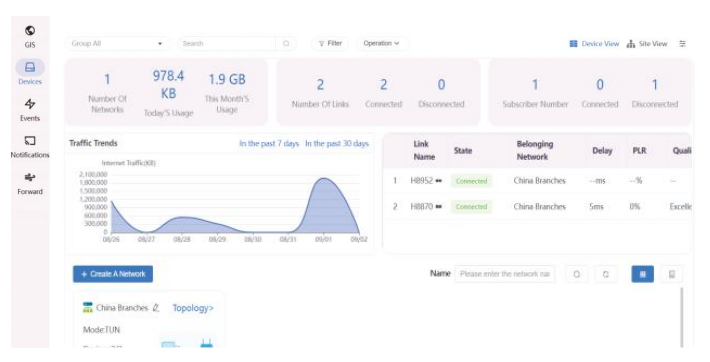The image size is (710, 362).
Task: Open the Topology link for China Branches
Action: coord(193,308)
